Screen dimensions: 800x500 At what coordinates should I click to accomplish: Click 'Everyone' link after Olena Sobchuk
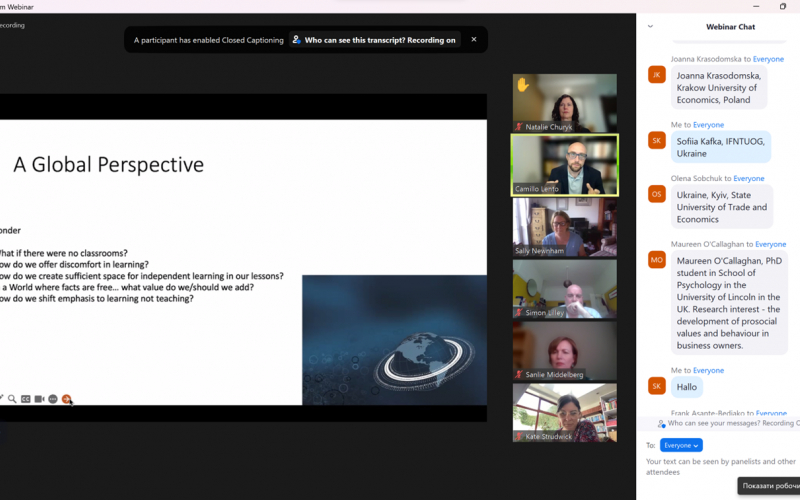749,179
